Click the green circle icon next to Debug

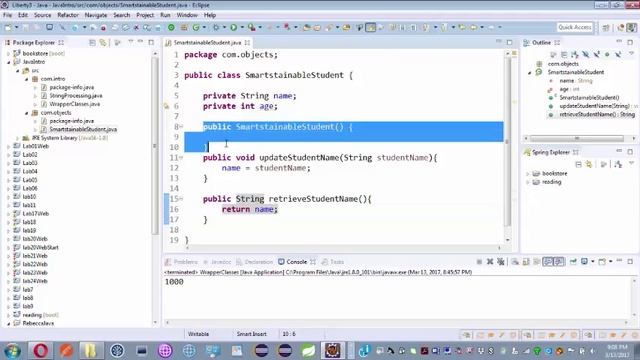click(171, 27)
